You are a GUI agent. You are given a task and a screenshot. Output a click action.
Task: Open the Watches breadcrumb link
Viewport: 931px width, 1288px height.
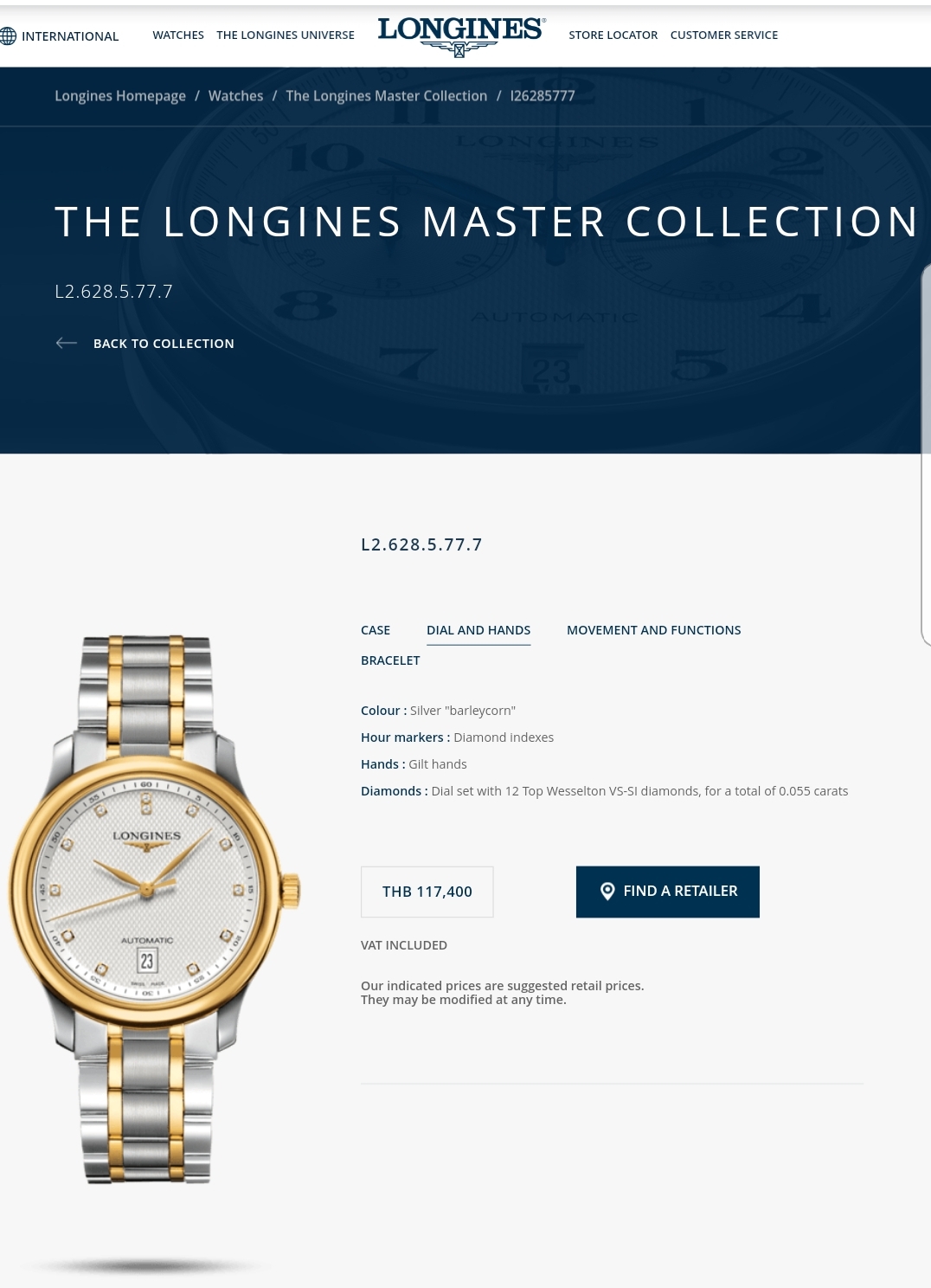tap(235, 96)
